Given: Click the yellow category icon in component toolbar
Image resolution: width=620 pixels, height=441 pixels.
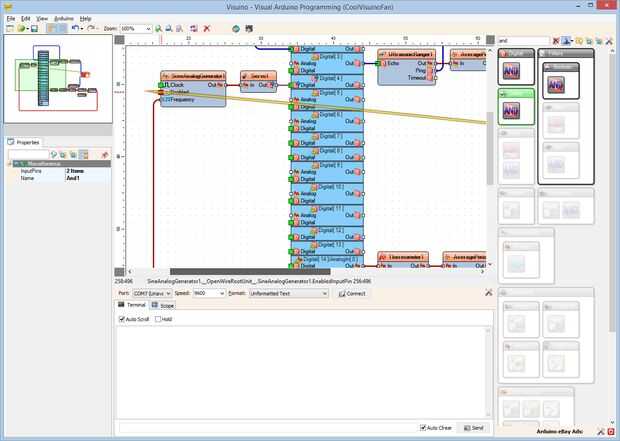Looking at the screenshot, I should click(579, 41).
